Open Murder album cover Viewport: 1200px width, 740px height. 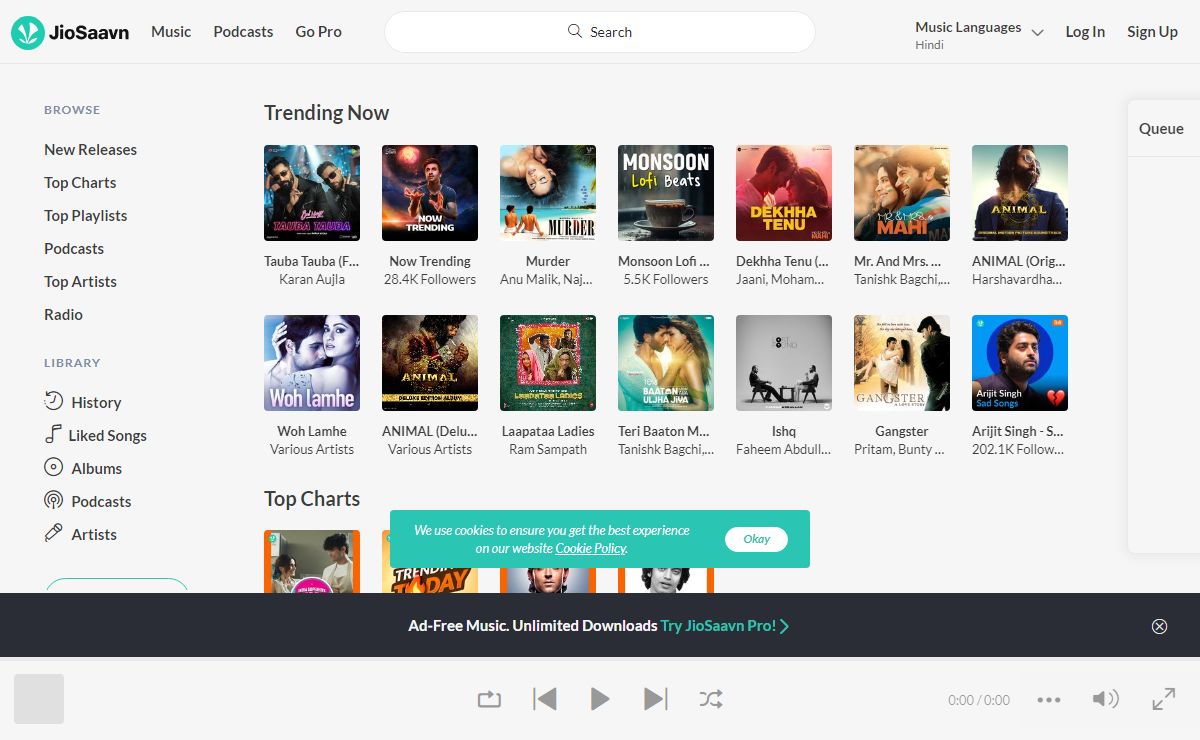click(x=548, y=193)
